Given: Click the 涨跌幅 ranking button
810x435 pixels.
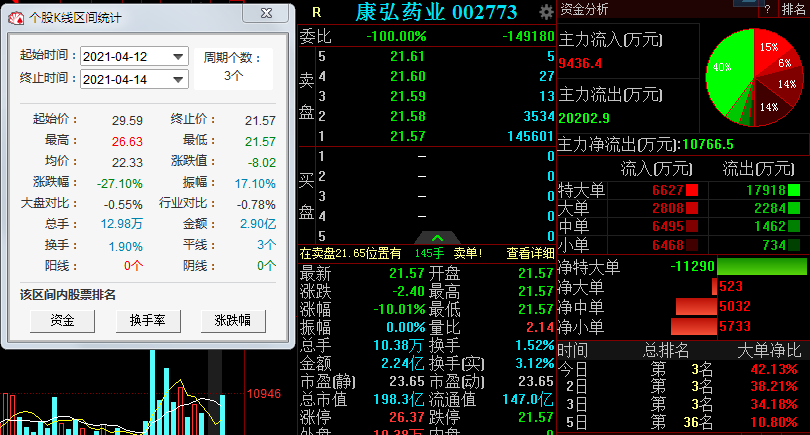Looking at the screenshot, I should (x=233, y=321).
